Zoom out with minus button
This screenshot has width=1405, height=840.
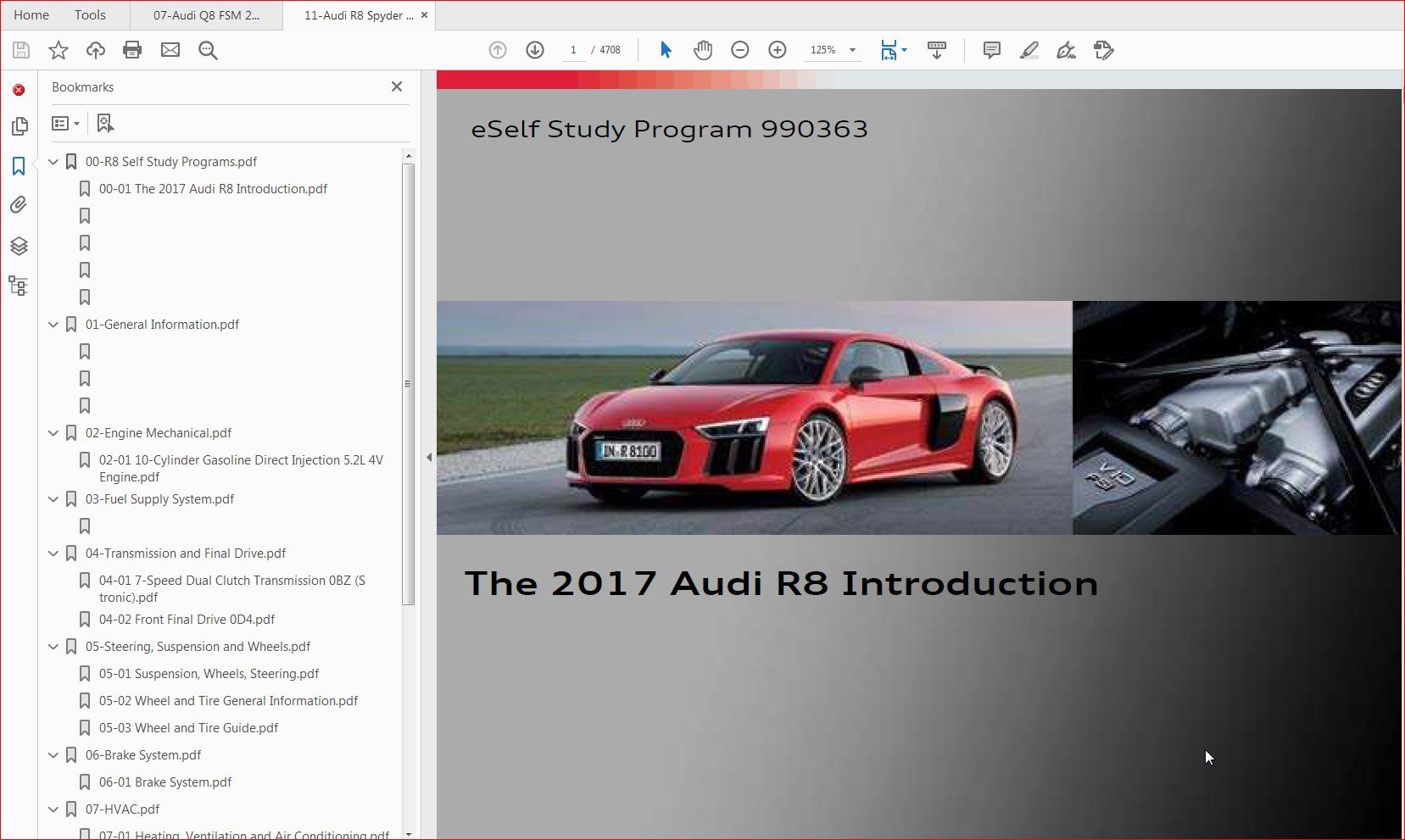click(x=740, y=50)
